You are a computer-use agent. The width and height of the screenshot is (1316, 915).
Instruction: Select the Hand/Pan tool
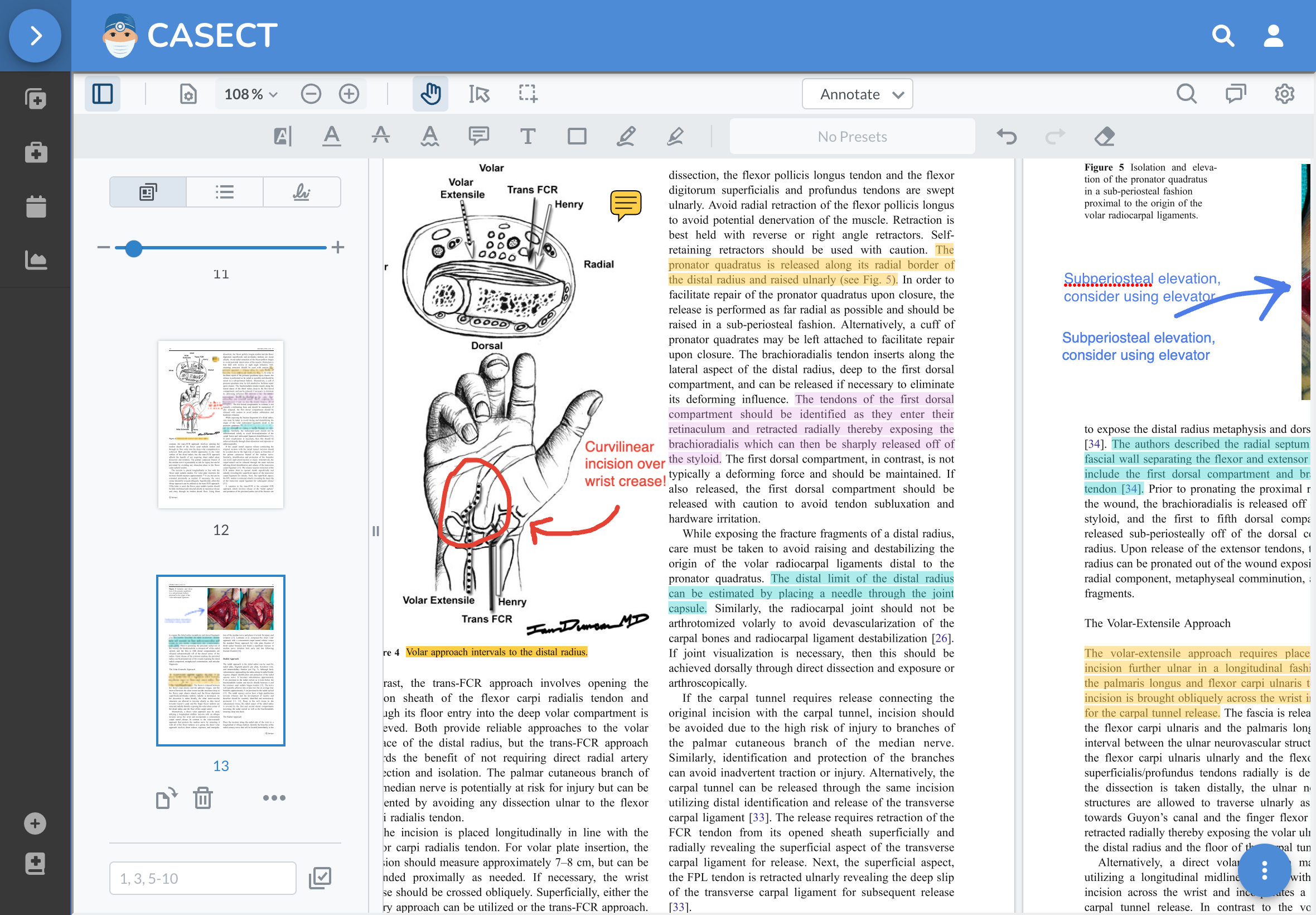(431, 94)
